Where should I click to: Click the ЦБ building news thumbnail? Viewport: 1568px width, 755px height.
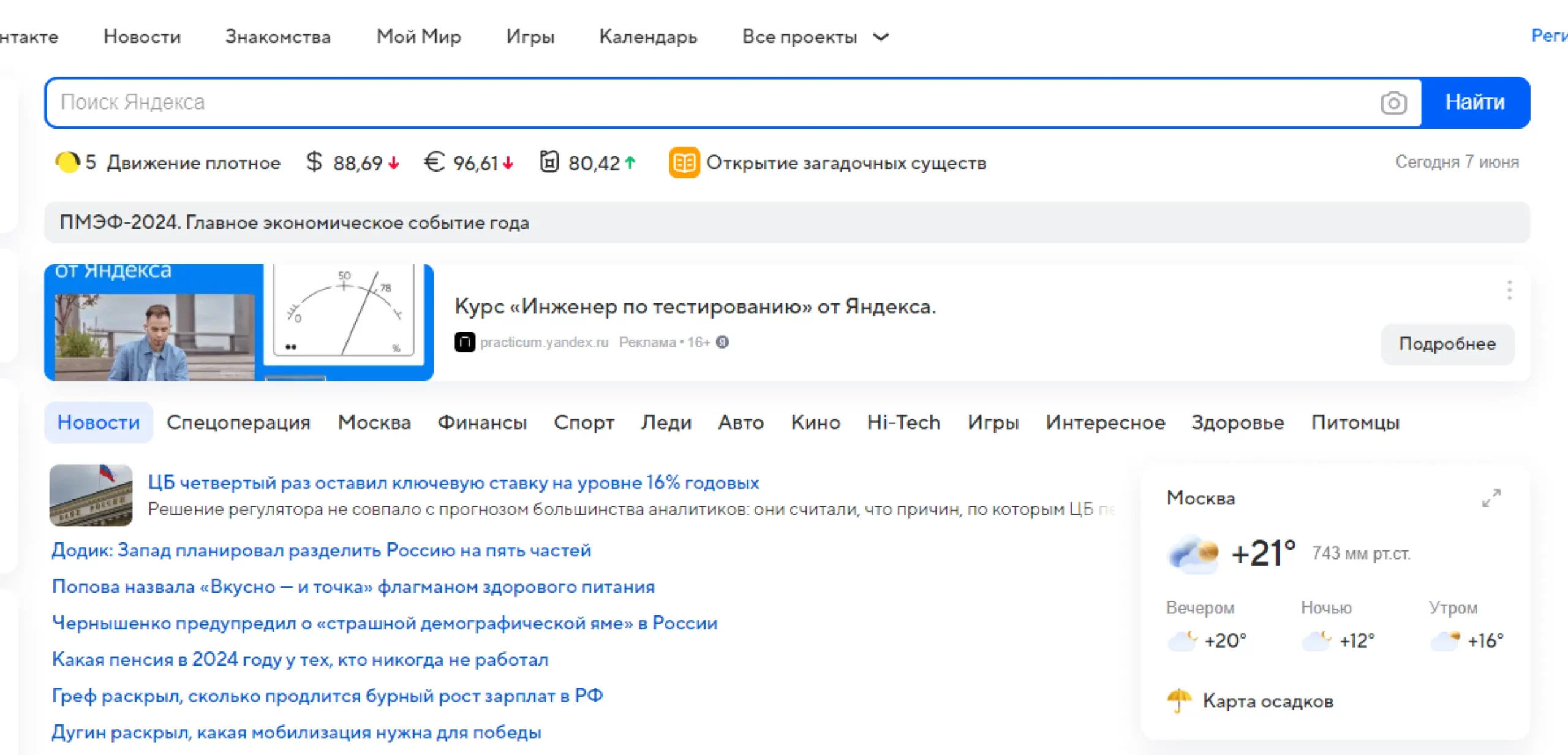pyautogui.click(x=91, y=495)
